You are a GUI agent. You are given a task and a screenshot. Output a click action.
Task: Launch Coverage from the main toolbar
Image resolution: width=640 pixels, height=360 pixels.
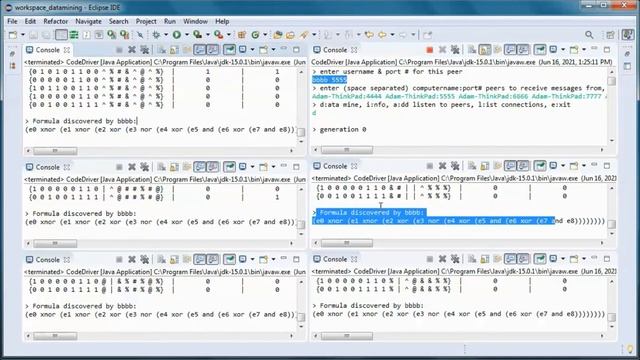tap(198, 35)
